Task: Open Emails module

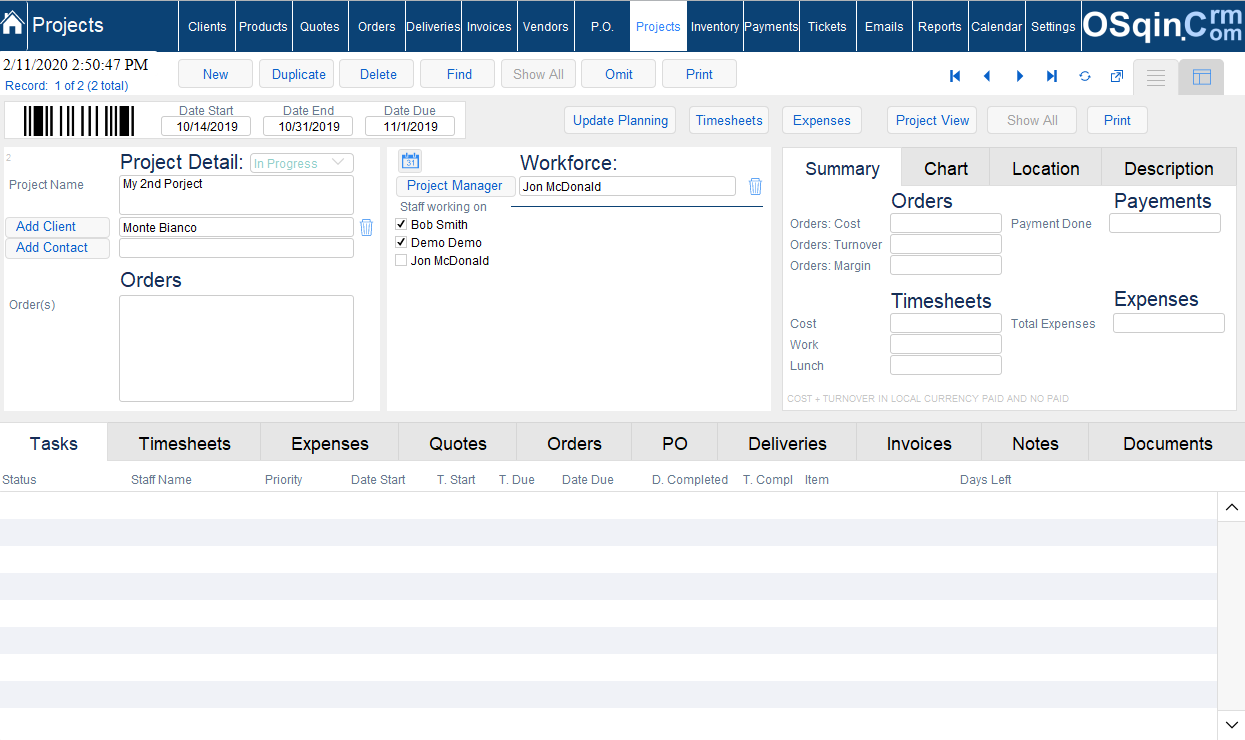Action: coord(884,26)
